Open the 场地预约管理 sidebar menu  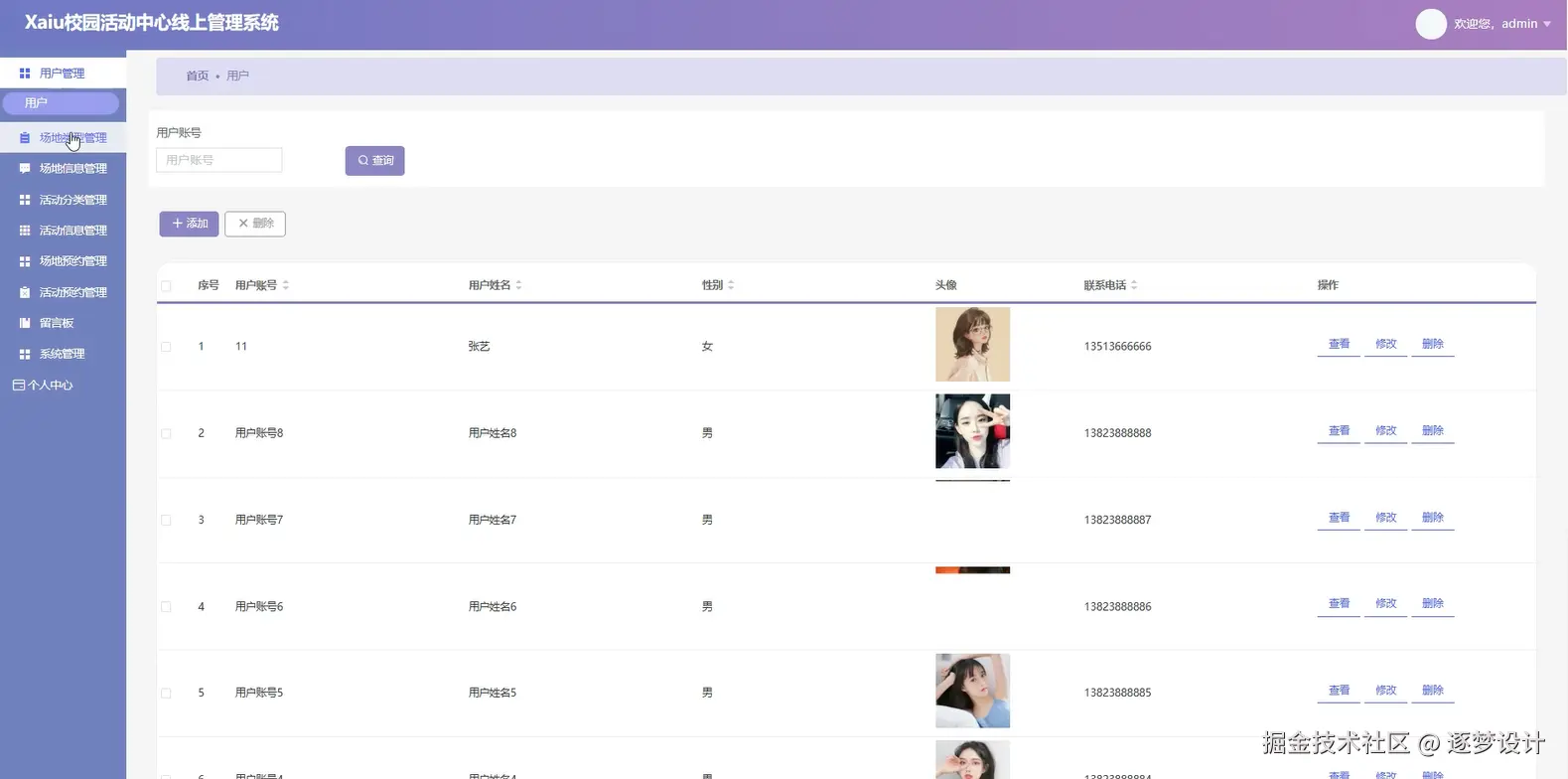[63, 261]
